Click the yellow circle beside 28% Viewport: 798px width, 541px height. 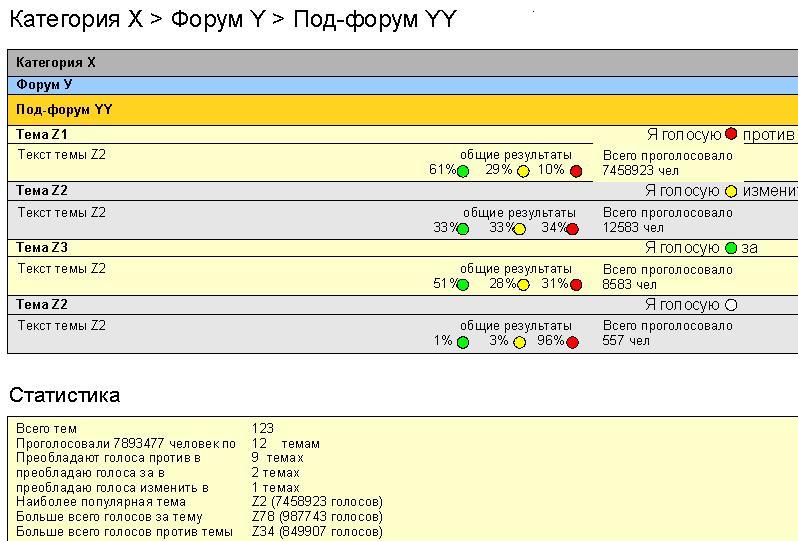522,285
